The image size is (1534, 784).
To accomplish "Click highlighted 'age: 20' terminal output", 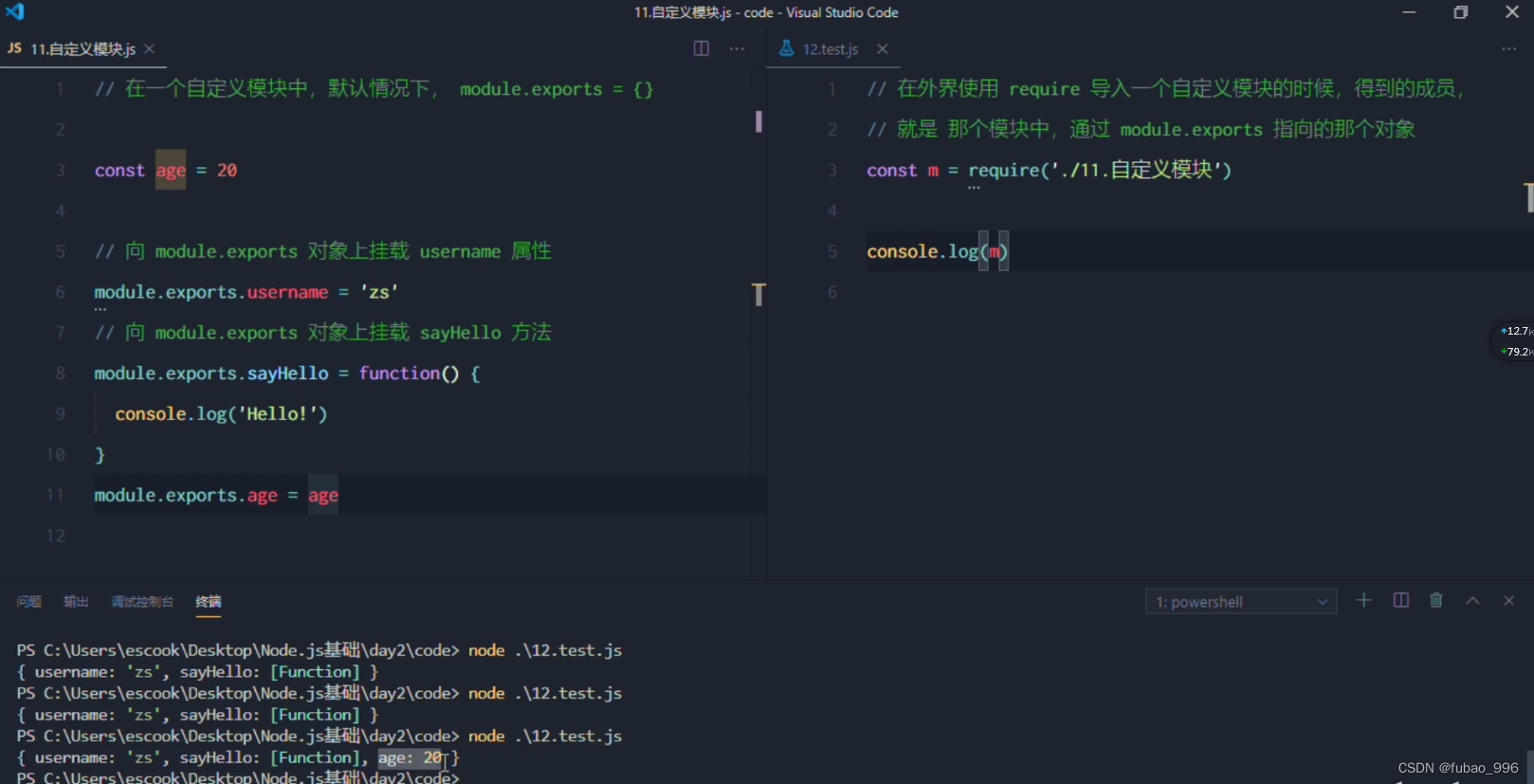I will pos(411,757).
